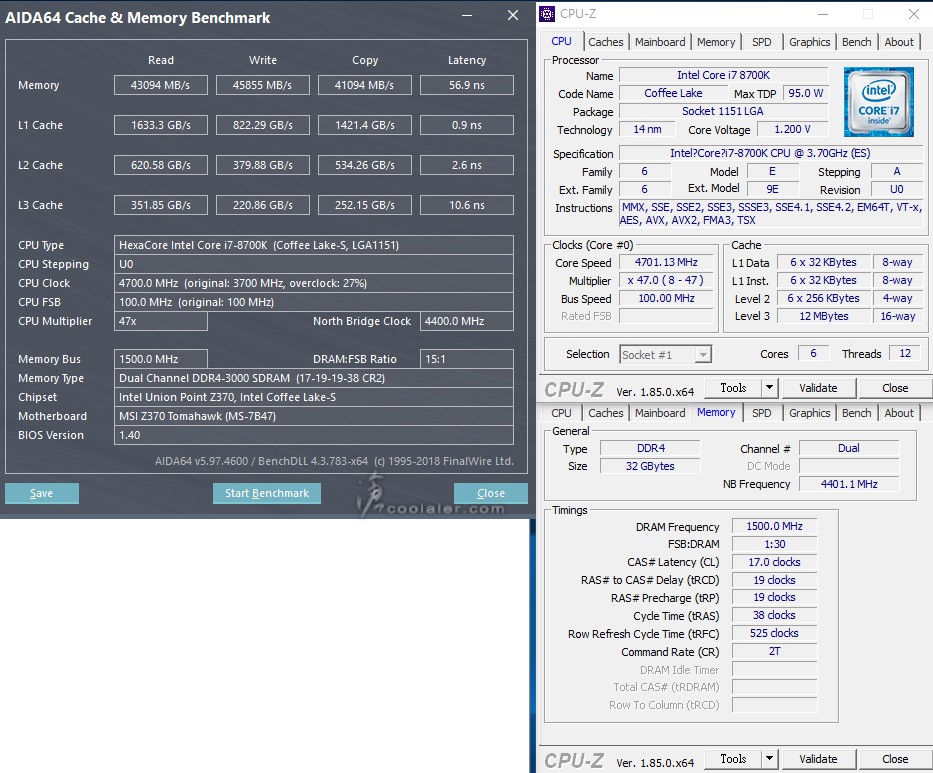This screenshot has width=933, height=773.
Task: Click CAS# Latency value 17.0 clocks
Action: [x=774, y=562]
